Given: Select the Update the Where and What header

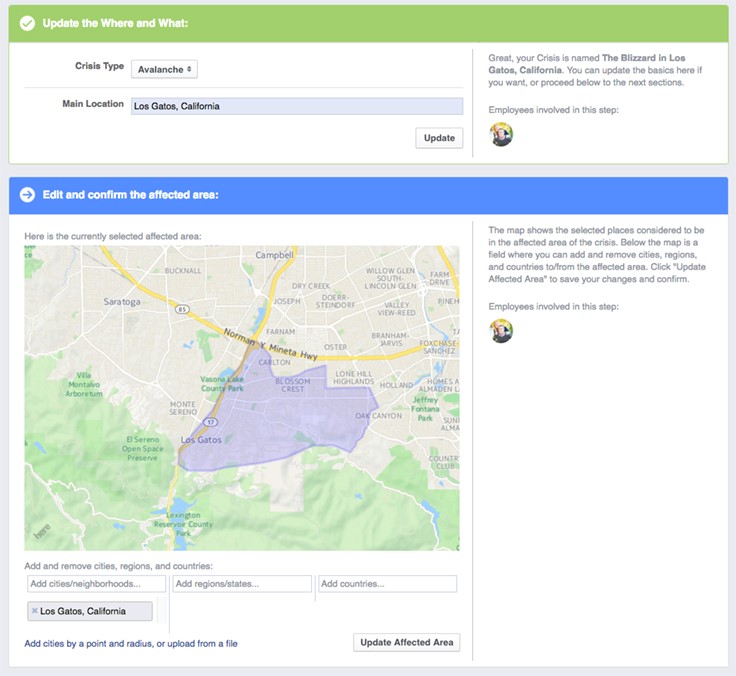Looking at the screenshot, I should pos(115,23).
